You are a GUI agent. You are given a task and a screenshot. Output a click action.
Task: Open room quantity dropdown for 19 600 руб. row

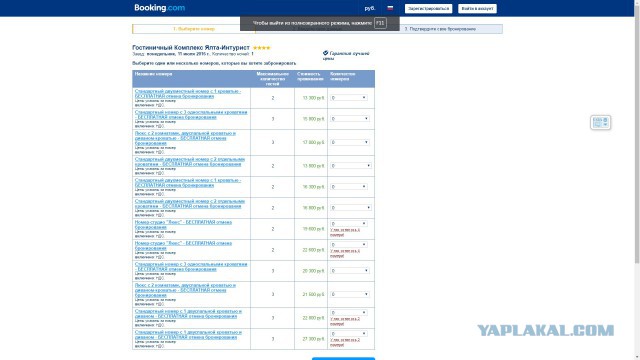349,224
